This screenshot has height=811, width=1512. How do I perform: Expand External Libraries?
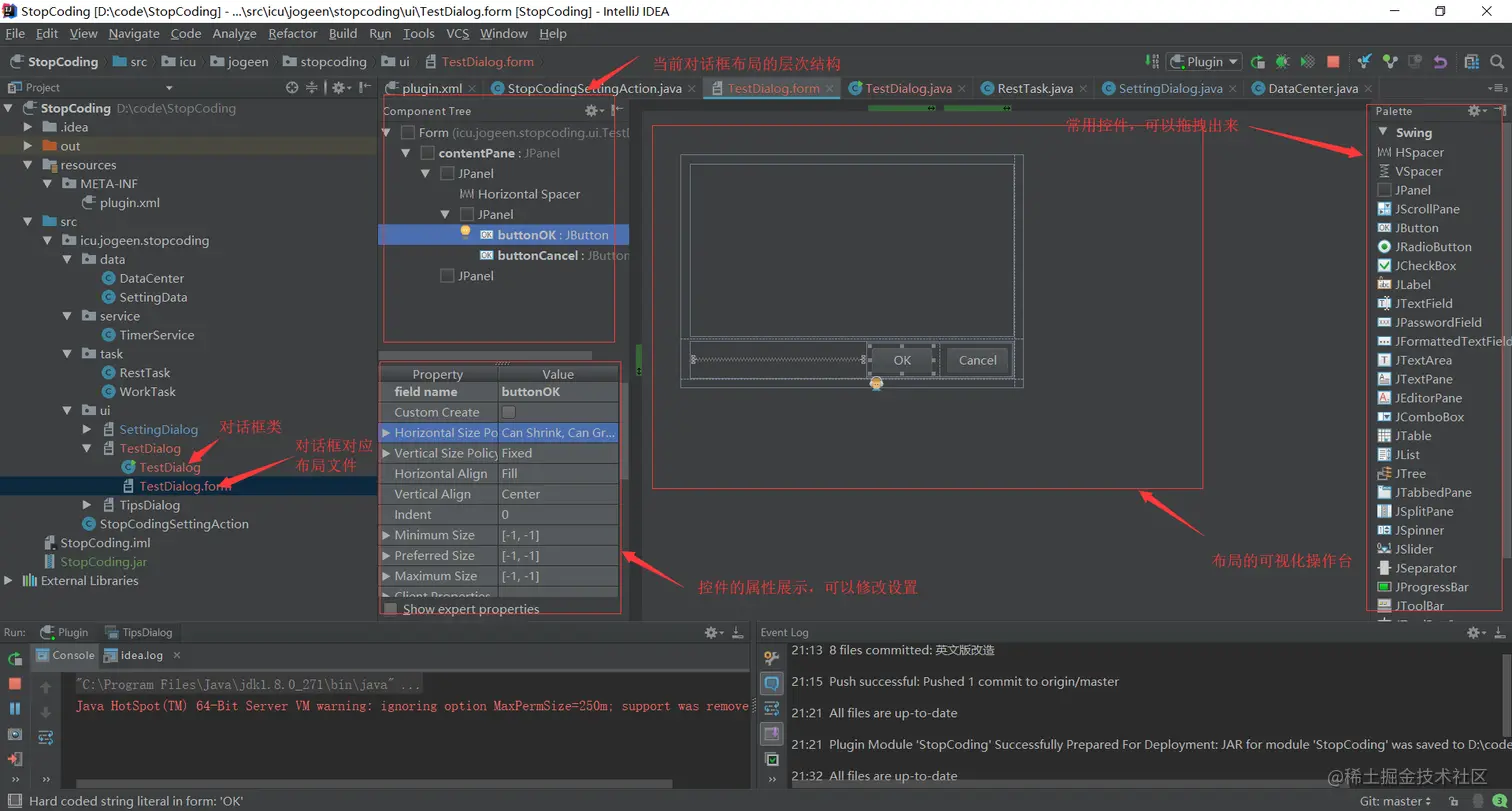click(9, 581)
